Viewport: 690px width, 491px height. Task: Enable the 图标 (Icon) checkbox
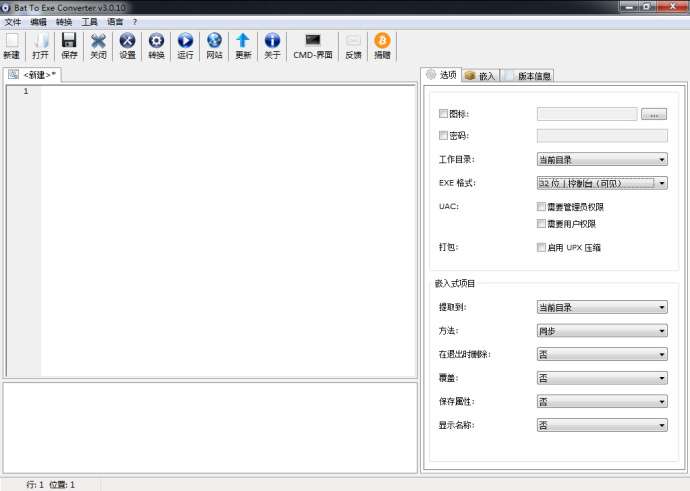443,114
